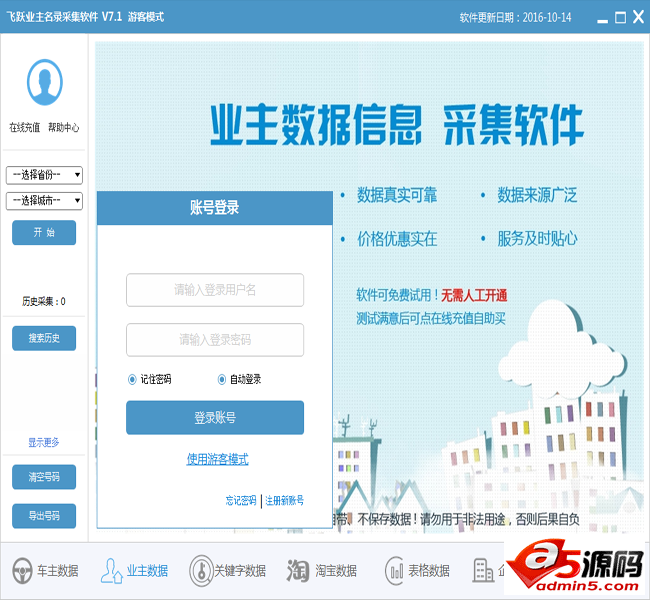
Task: Expand the 选择省份 province dropdown
Action: tap(44, 175)
